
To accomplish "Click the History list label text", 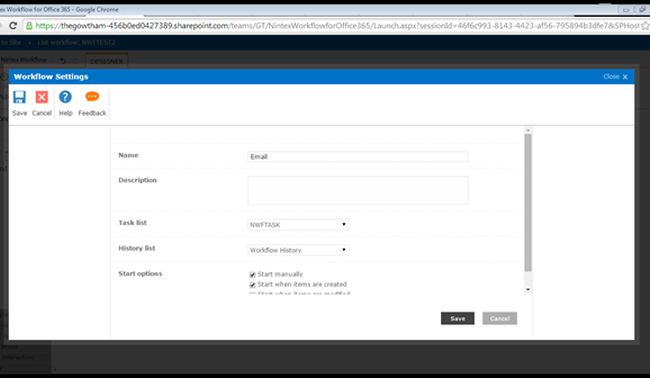I will pyautogui.click(x=137, y=248).
